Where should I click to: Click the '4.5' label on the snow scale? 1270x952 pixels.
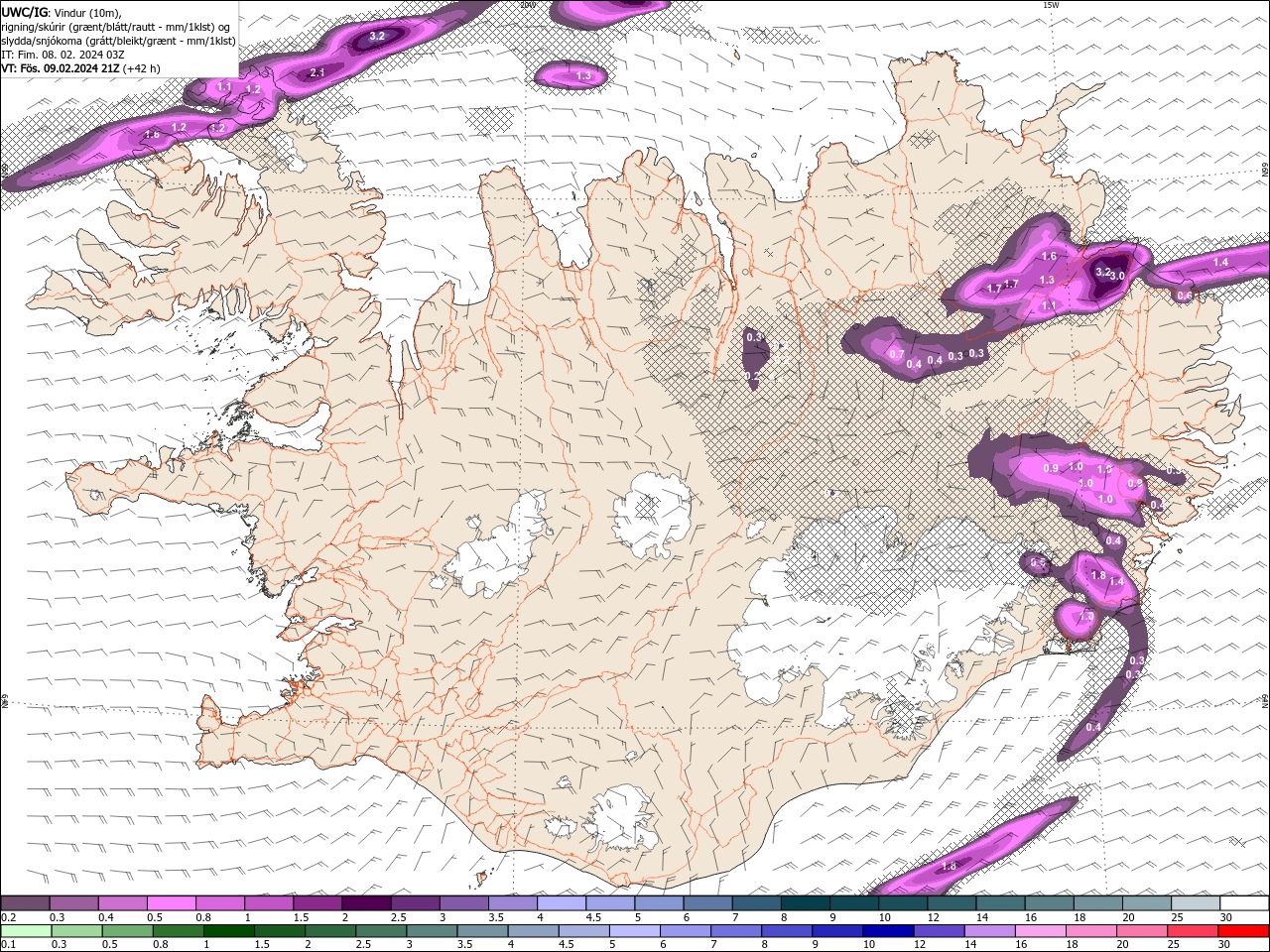[x=592, y=917]
